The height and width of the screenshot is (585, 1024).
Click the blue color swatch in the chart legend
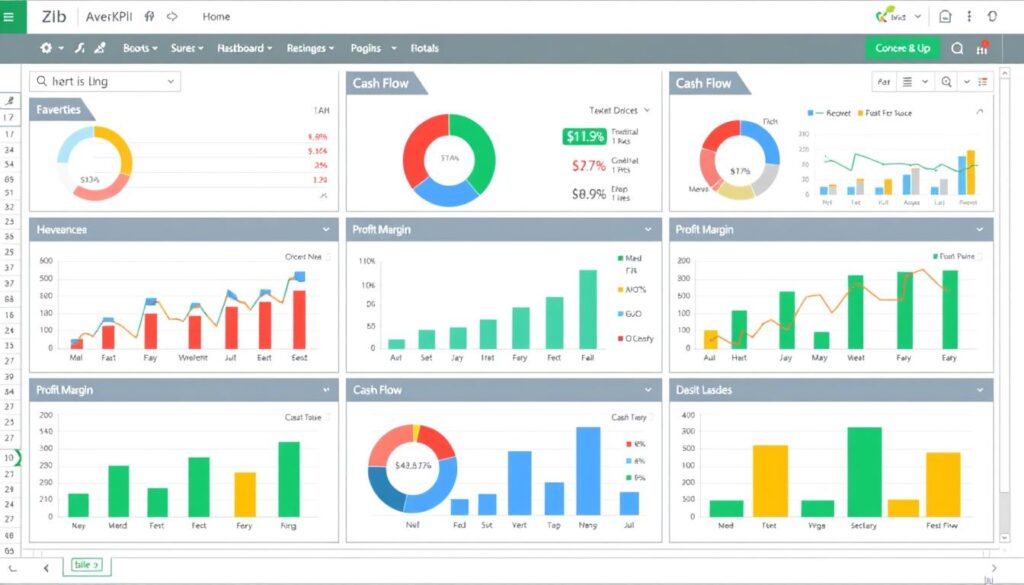point(622,314)
